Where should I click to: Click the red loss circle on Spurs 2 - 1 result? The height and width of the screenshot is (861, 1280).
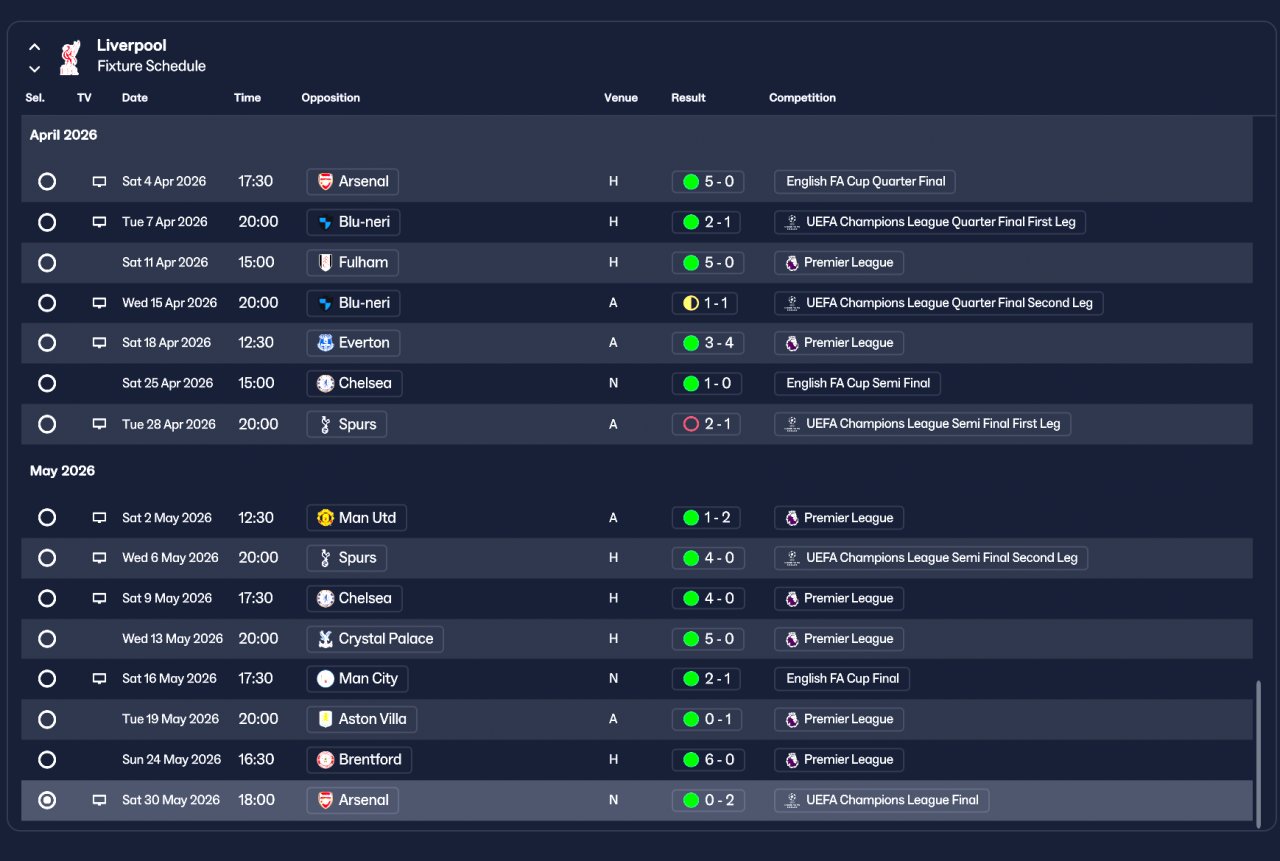690,424
